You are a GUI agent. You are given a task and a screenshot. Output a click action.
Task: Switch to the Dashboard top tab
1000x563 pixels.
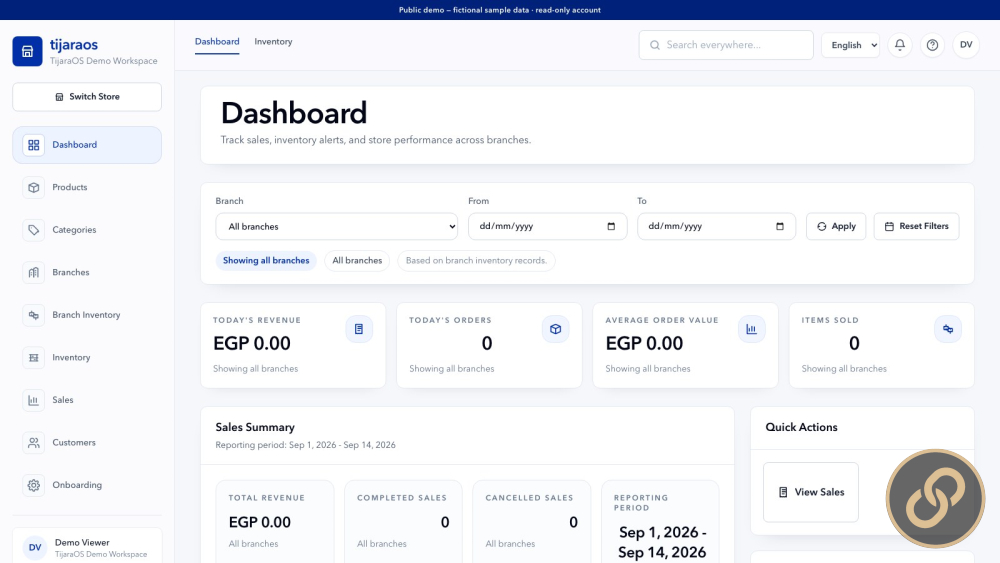[217, 41]
